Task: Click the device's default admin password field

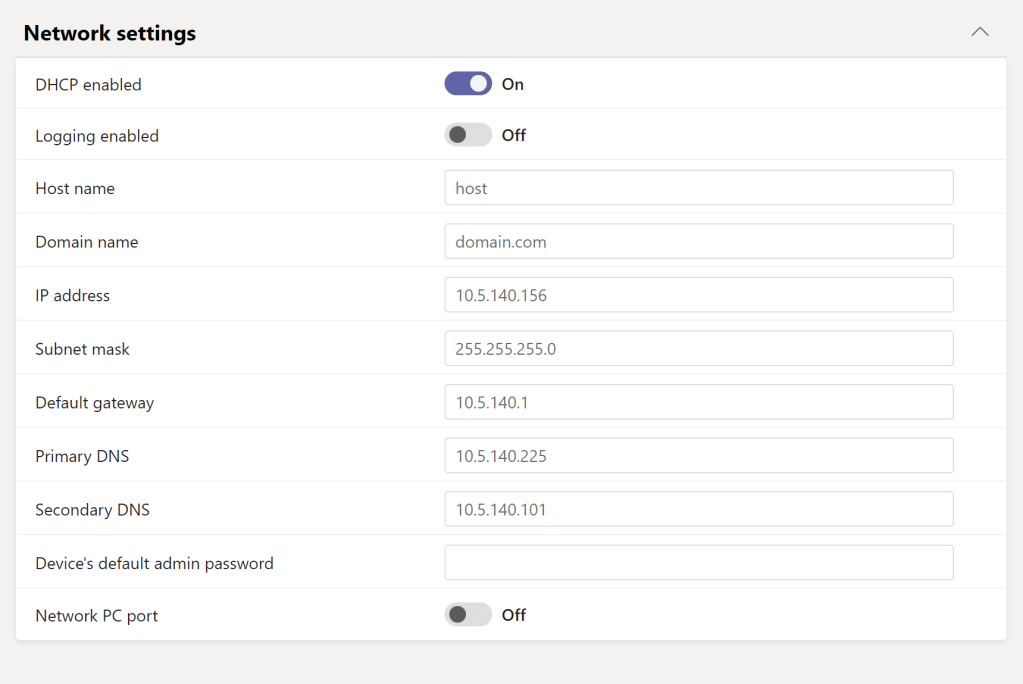Action: tap(698, 563)
